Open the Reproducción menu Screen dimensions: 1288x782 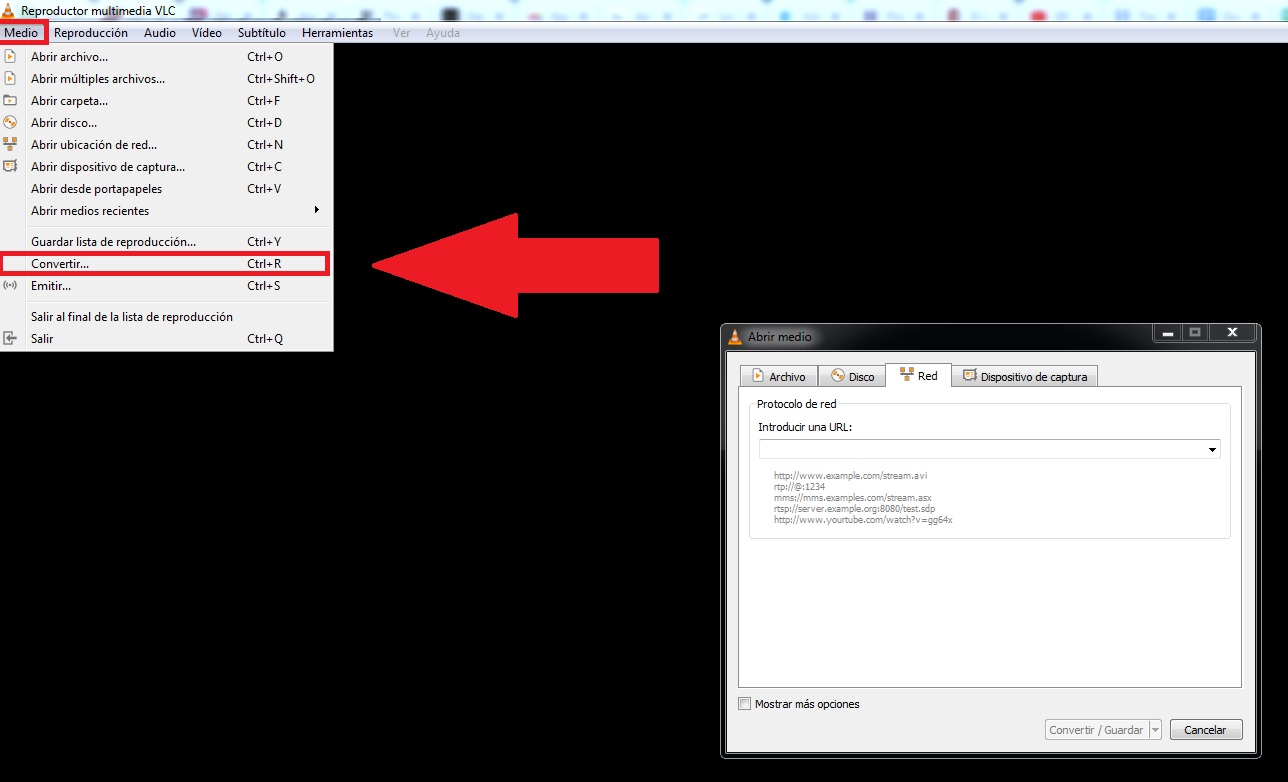pyautogui.click(x=91, y=33)
